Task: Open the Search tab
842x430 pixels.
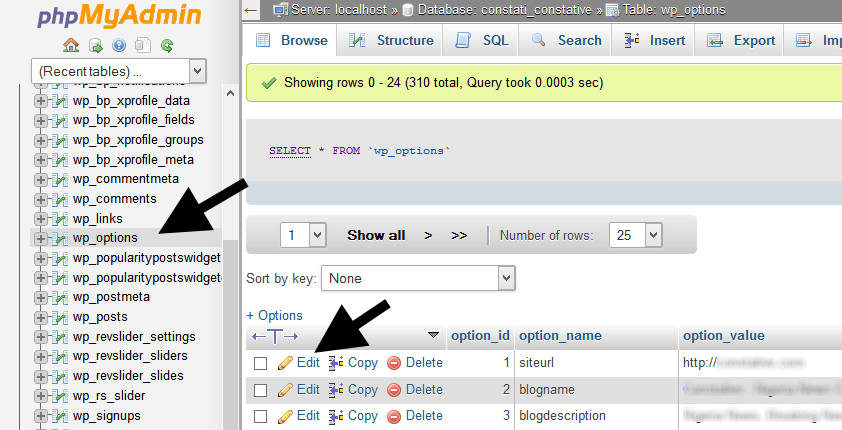Action: [x=566, y=40]
